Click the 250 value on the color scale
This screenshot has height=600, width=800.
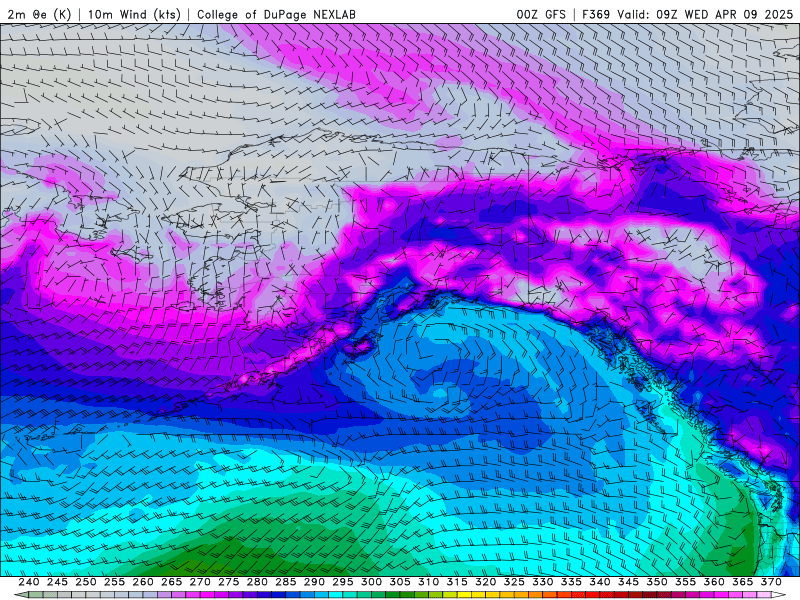click(x=86, y=582)
